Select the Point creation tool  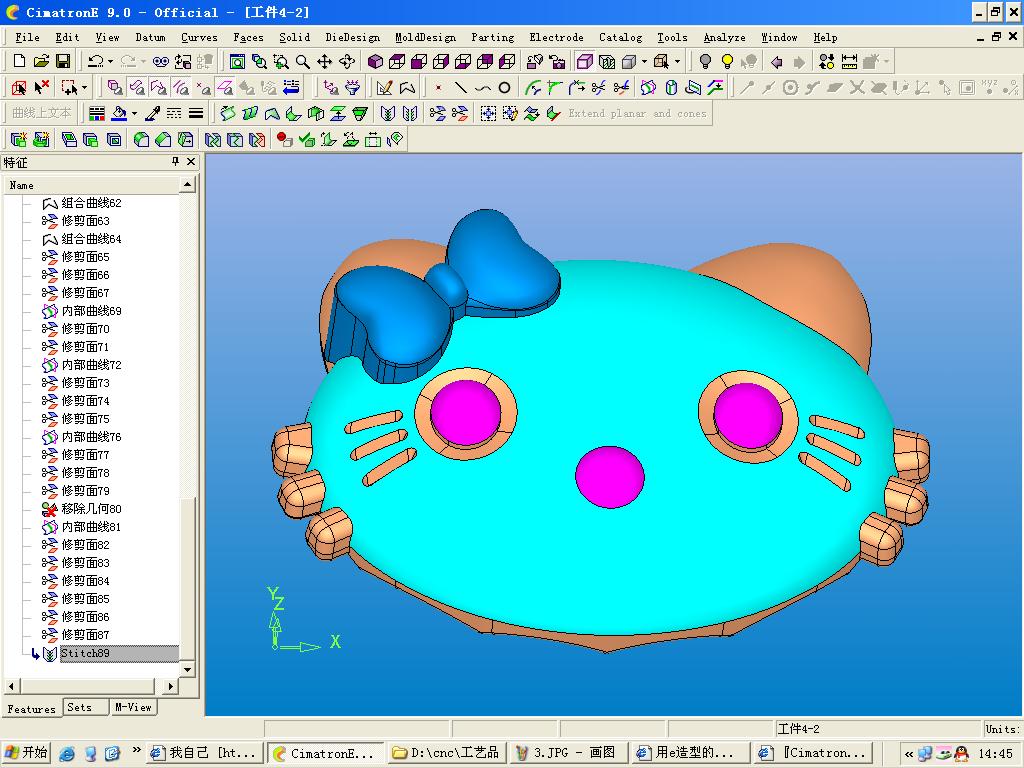(439, 88)
